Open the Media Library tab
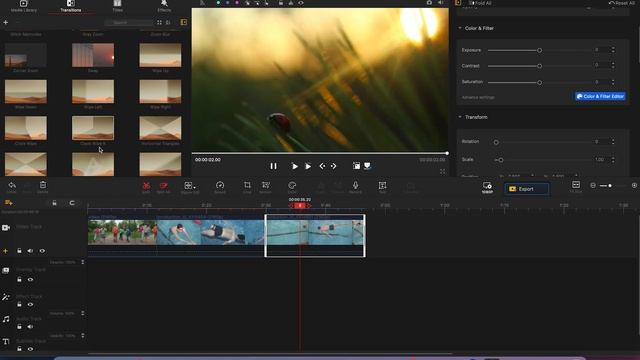640x360 pixels. click(24, 6)
